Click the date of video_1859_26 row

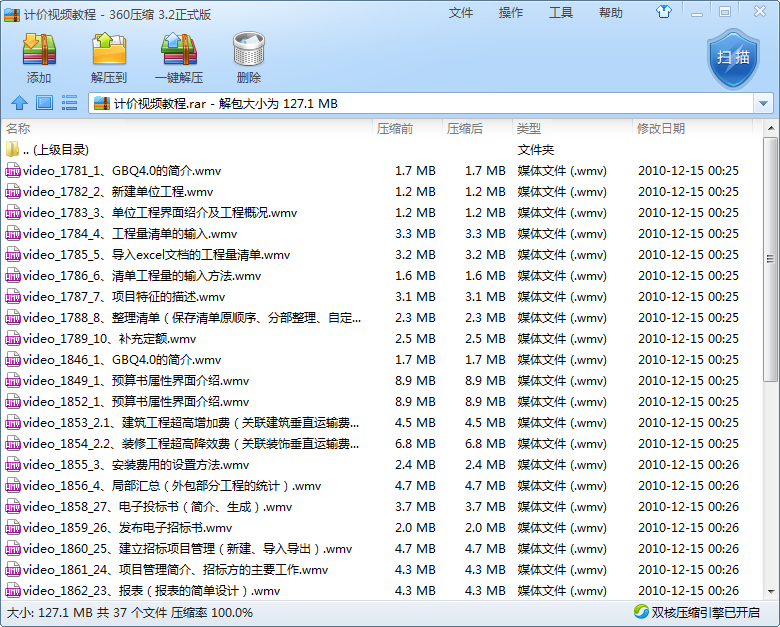click(x=688, y=527)
